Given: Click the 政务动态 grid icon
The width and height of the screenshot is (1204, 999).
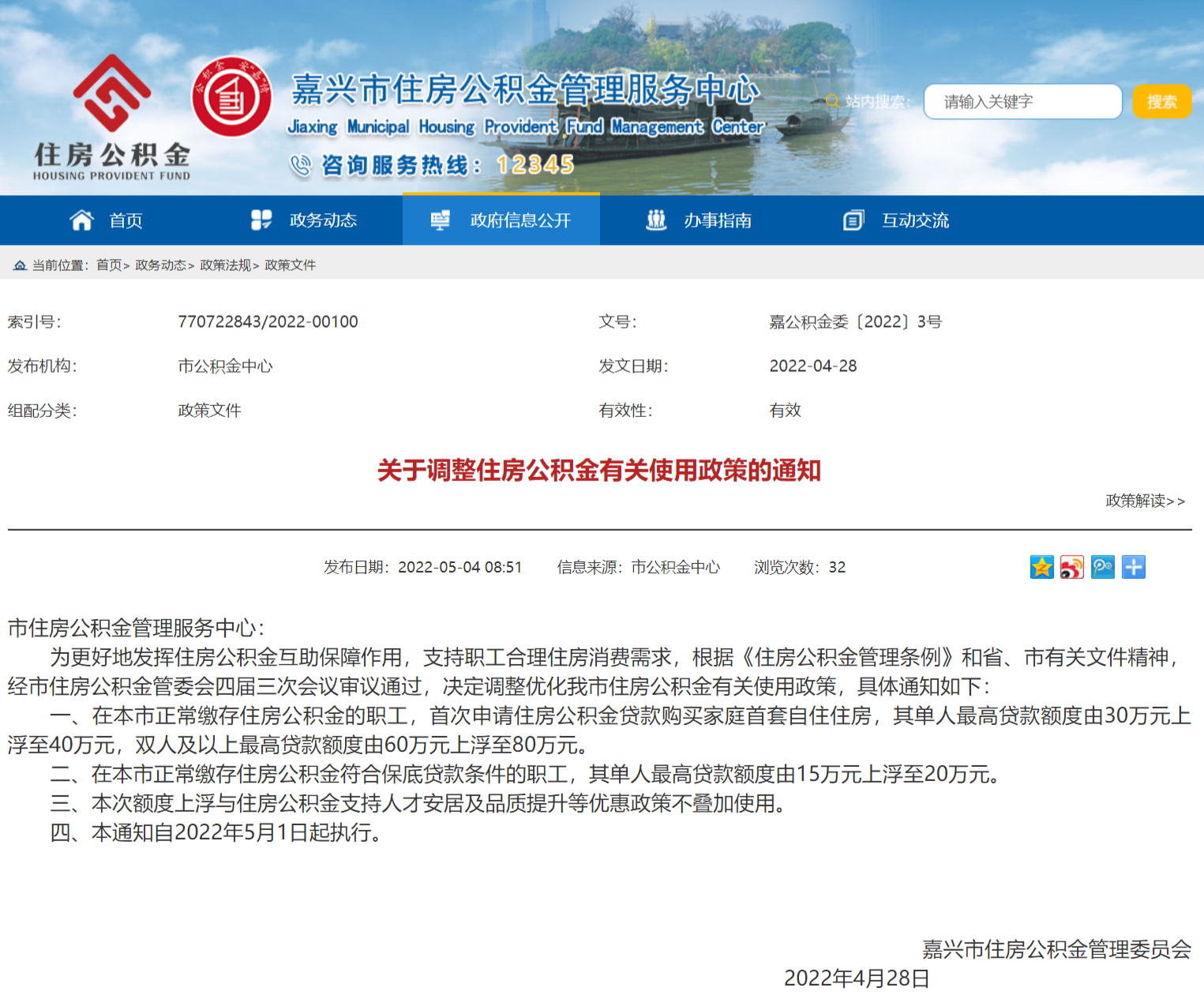Looking at the screenshot, I should point(261,220).
